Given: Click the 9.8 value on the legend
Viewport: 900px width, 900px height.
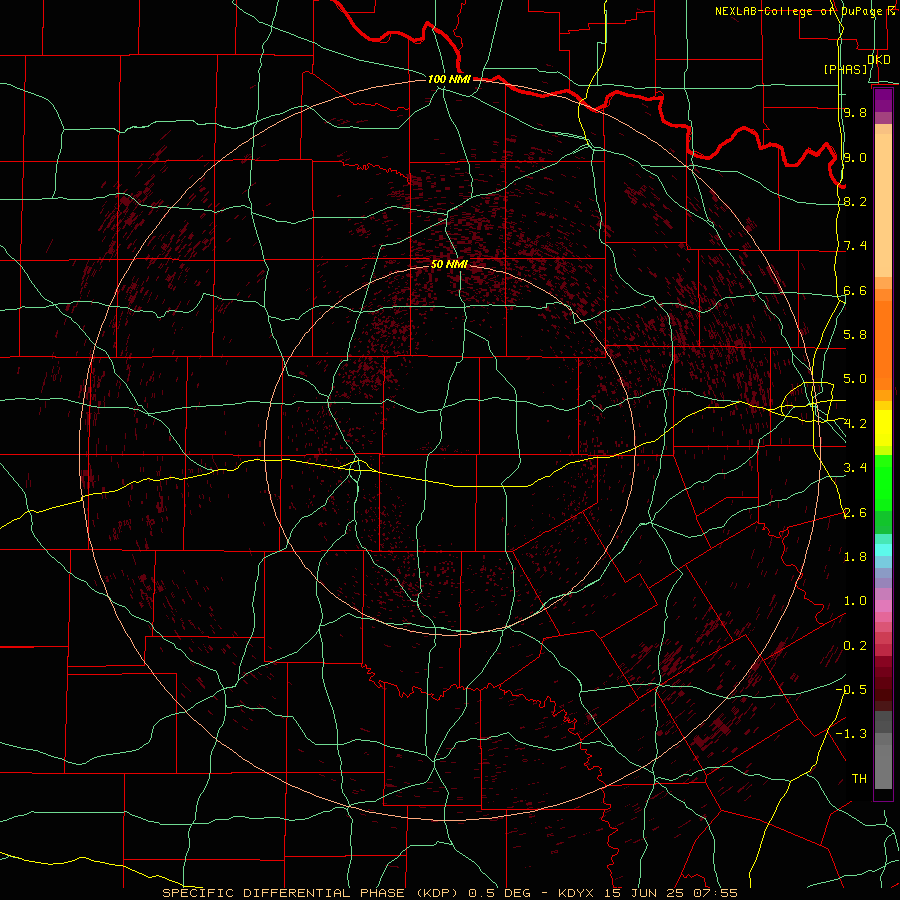Looking at the screenshot, I should [855, 112].
